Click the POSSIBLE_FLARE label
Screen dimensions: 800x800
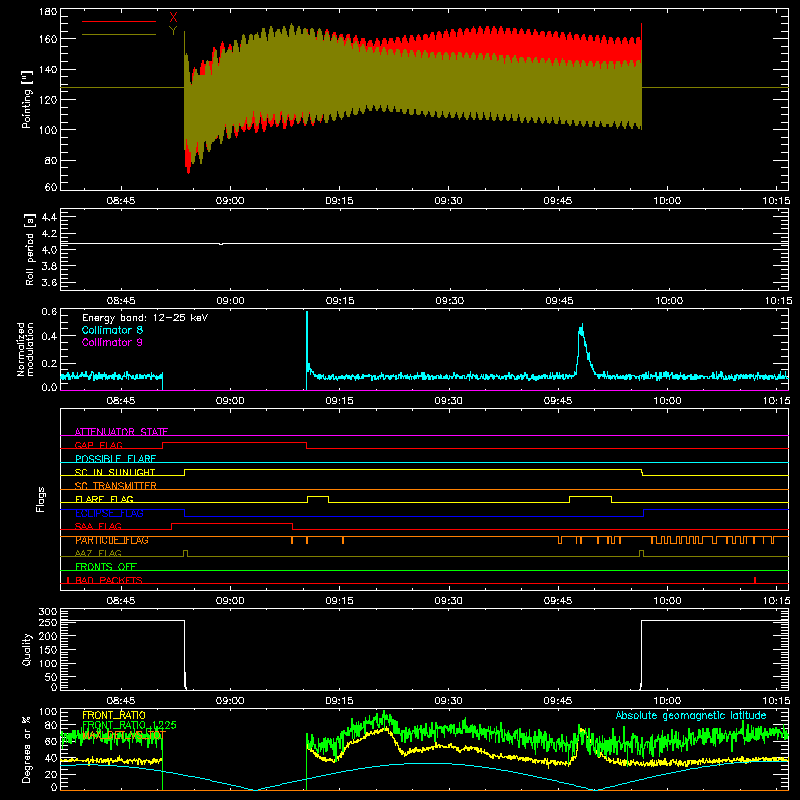coord(115,459)
